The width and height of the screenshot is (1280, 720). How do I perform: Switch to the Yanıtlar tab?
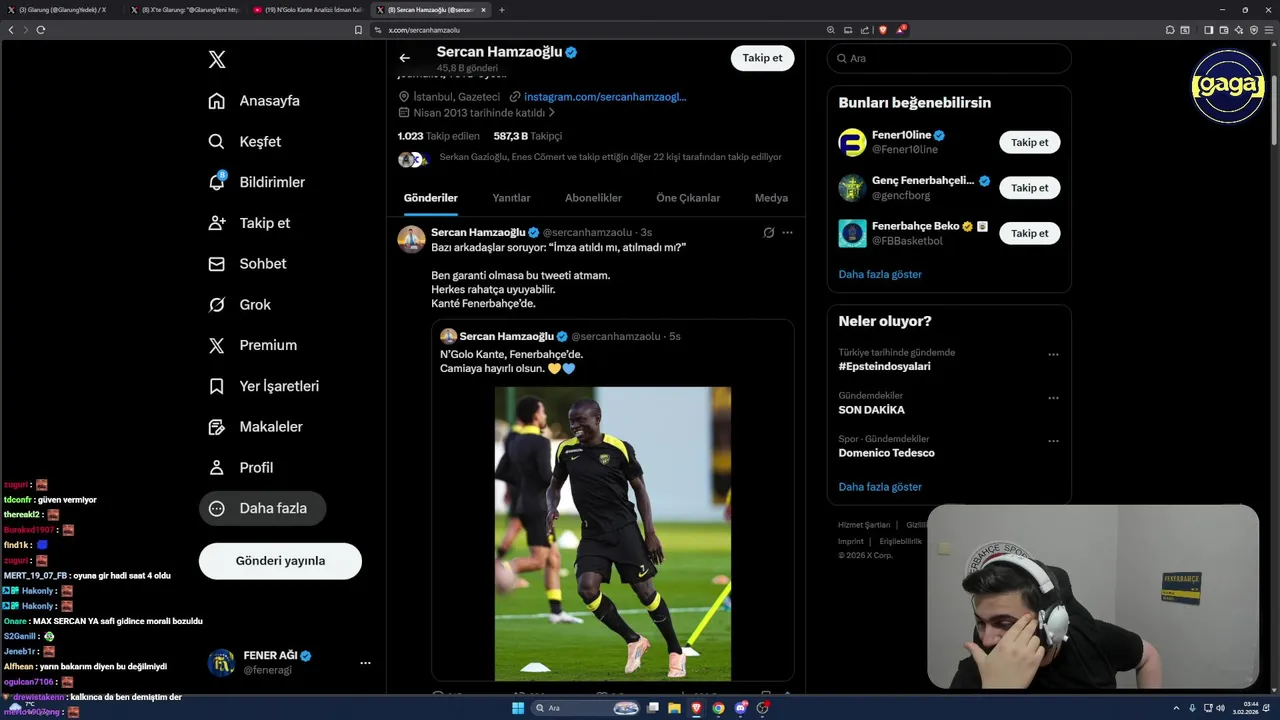[511, 198]
